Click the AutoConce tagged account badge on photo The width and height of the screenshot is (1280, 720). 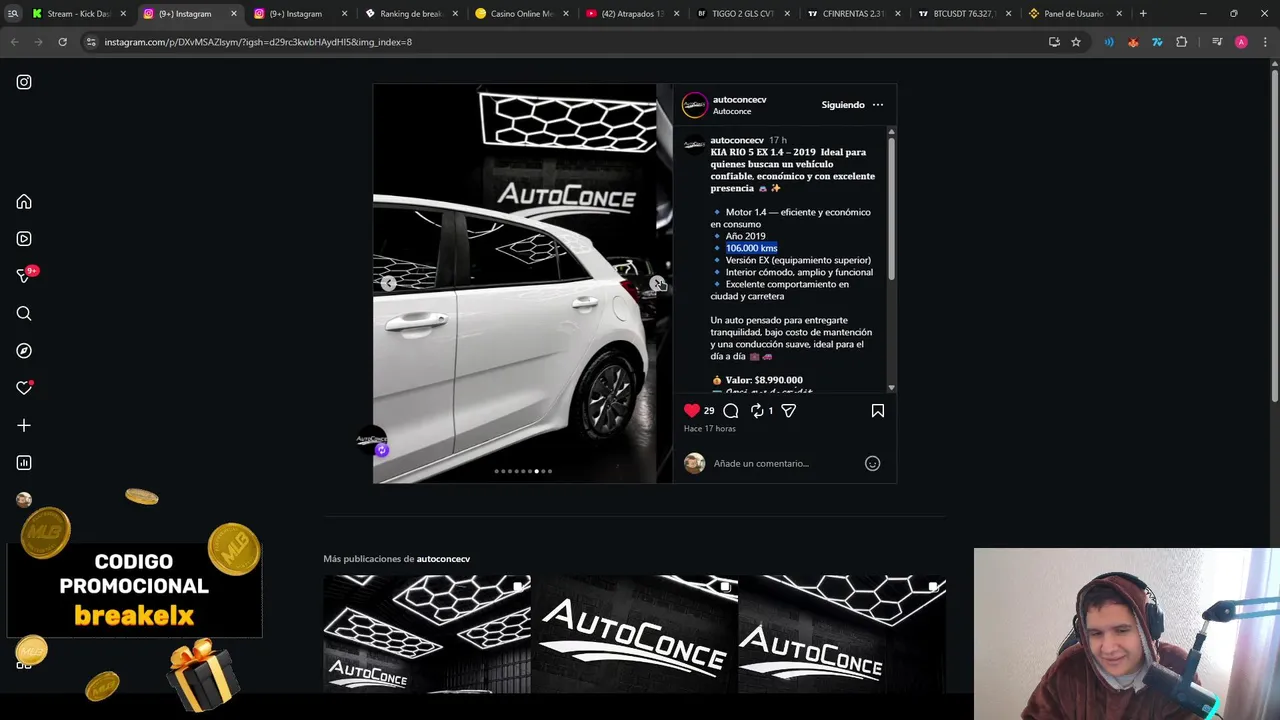pyautogui.click(x=372, y=441)
